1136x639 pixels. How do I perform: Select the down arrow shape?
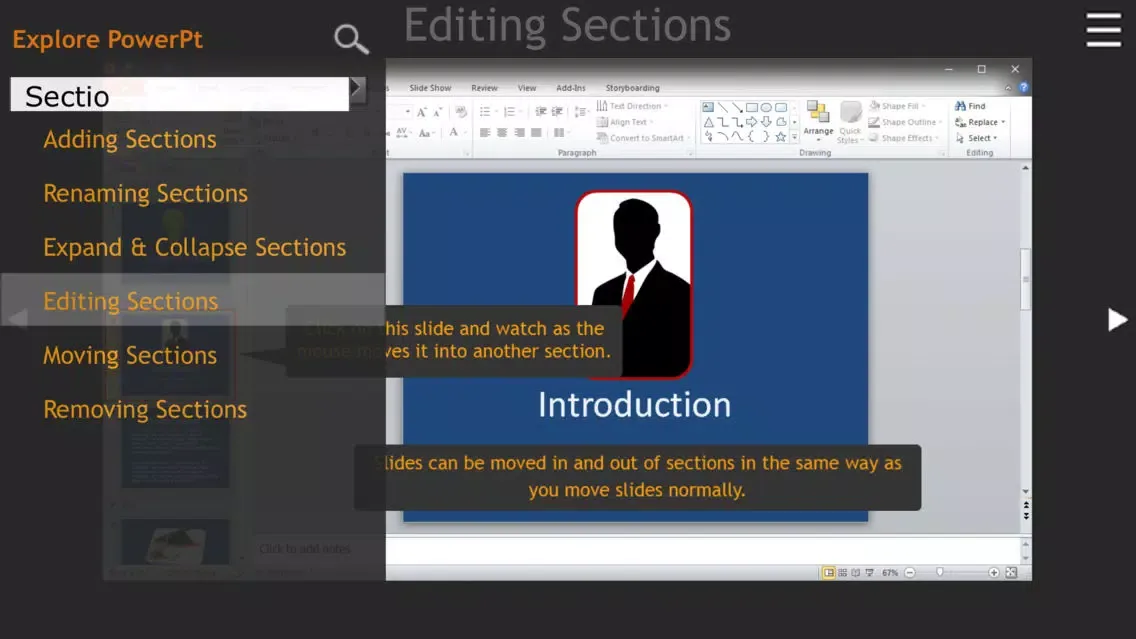click(766, 122)
